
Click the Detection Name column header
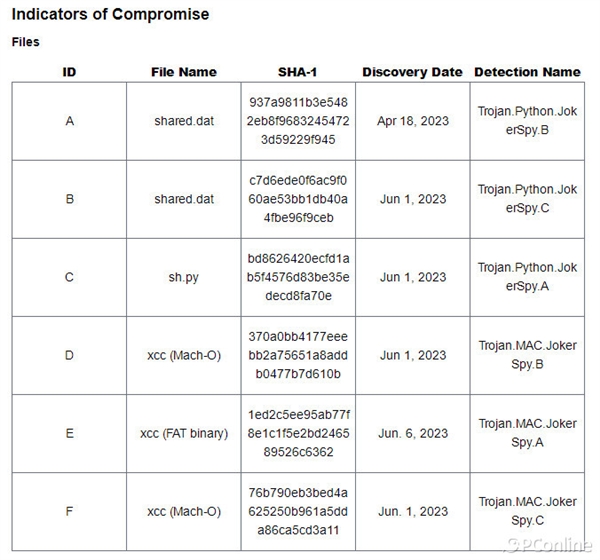[x=527, y=72]
